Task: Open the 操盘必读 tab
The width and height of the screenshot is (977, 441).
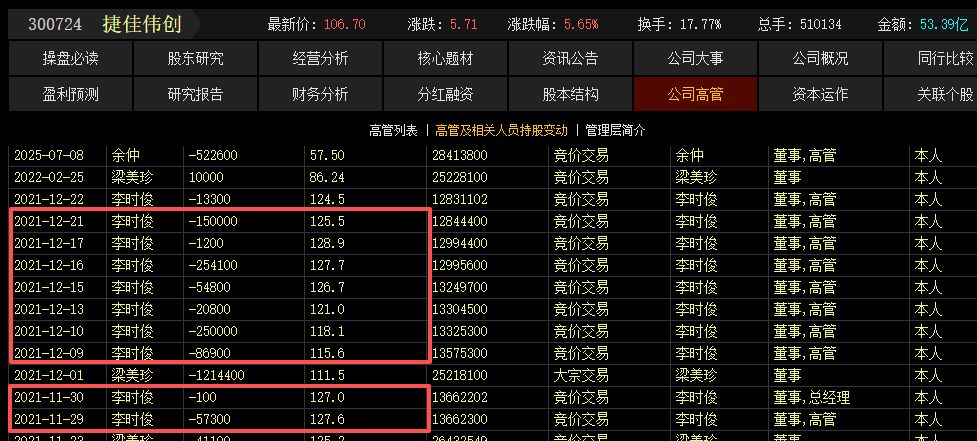Action: (x=70, y=59)
